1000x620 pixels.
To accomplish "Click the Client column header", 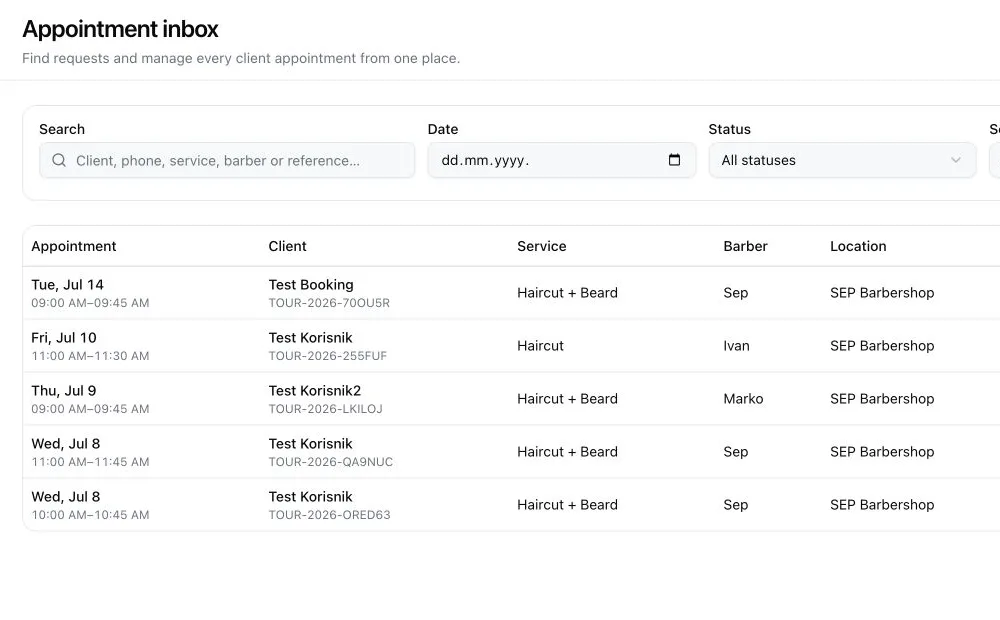I will point(288,246).
